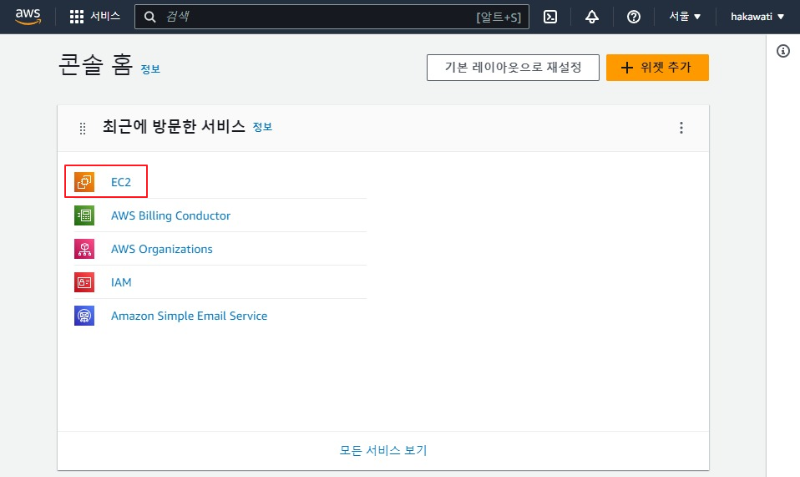Click the 위젯 추가 button
The height and width of the screenshot is (477, 800).
coord(657,67)
